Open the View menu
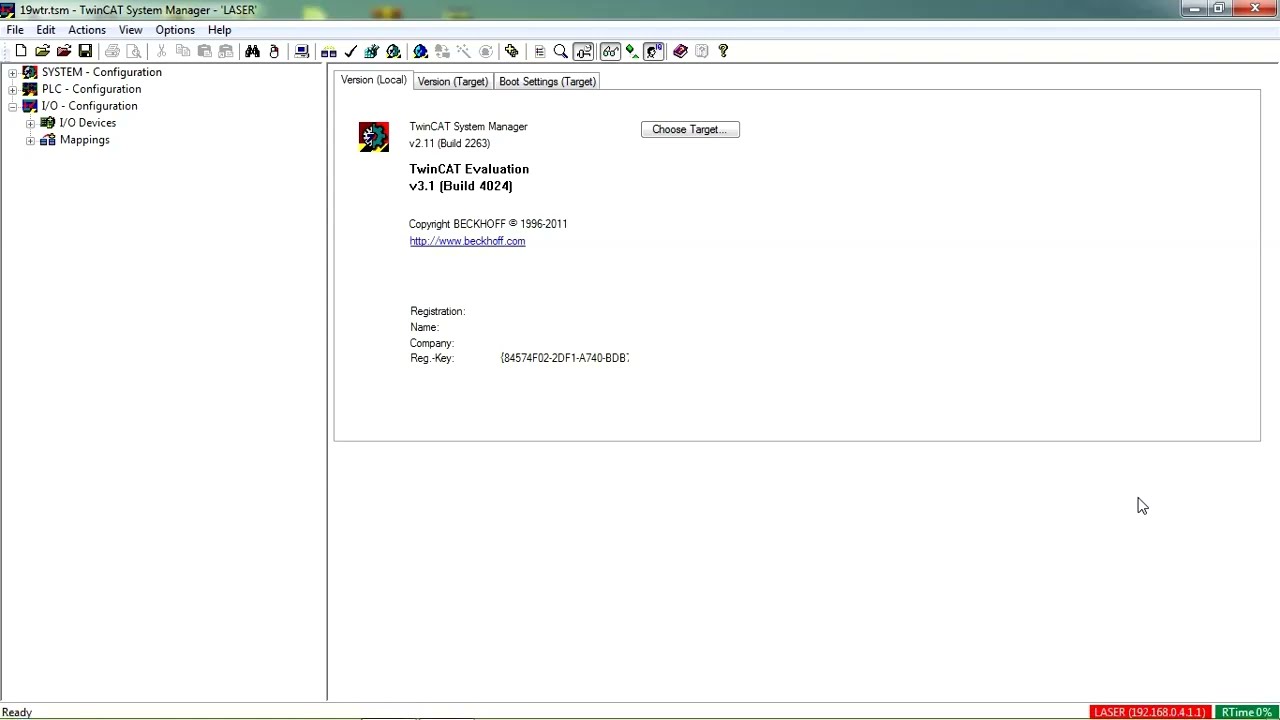This screenshot has width=1280, height=720. (x=130, y=30)
